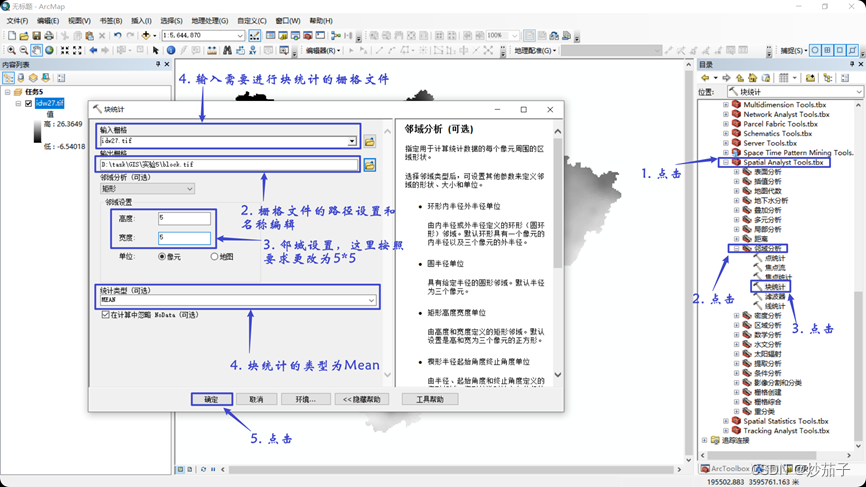The width and height of the screenshot is (866, 487).
Task: Toggle the End Snapping button
Action: coord(827,50)
